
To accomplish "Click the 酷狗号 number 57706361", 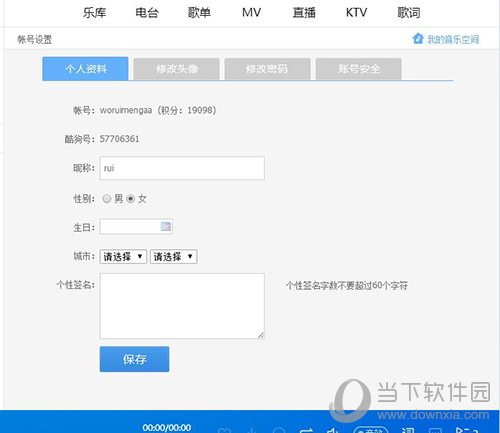I will pyautogui.click(x=120, y=139).
